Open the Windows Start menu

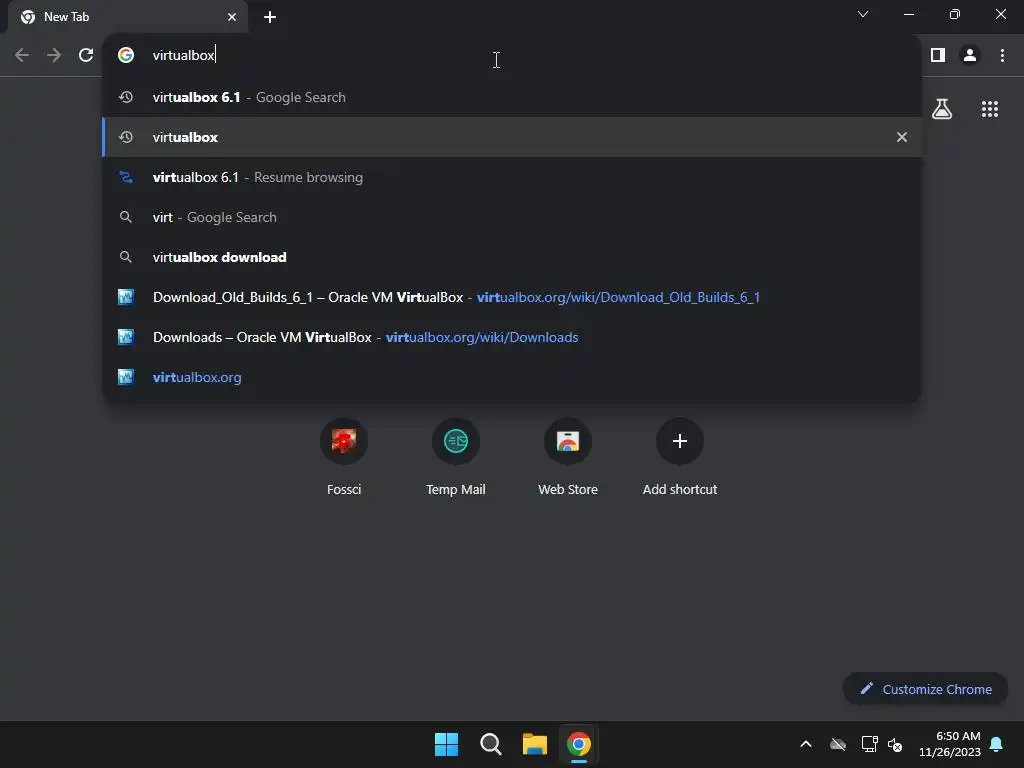pos(447,744)
